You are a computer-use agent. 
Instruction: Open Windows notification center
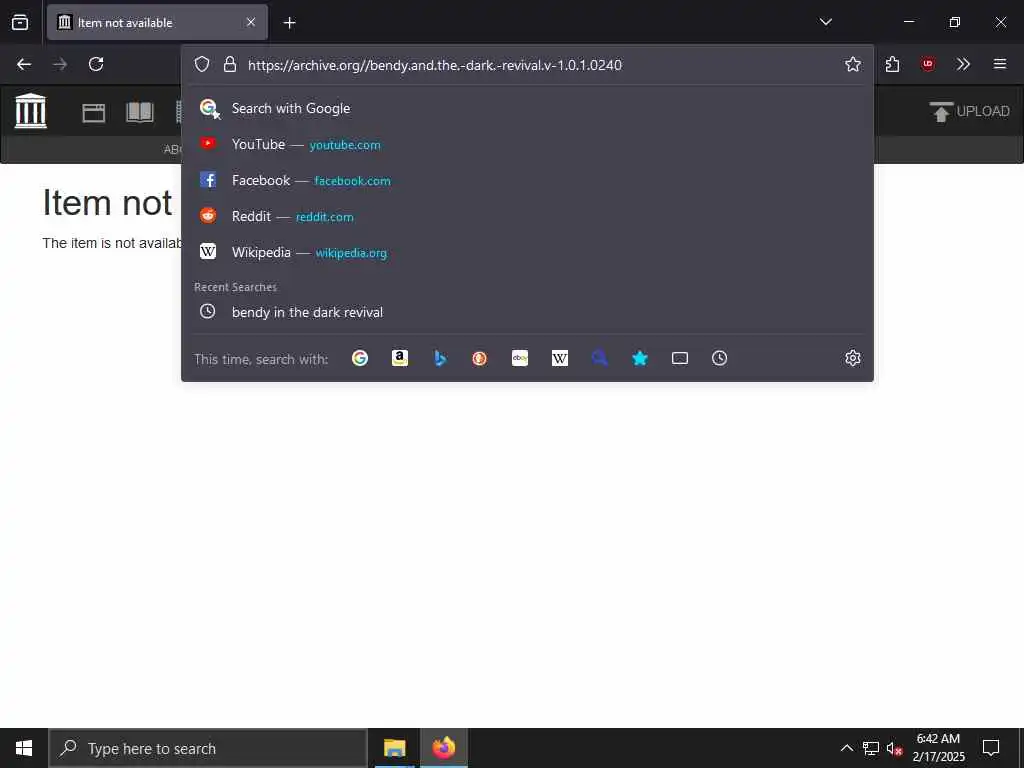pyautogui.click(x=991, y=748)
